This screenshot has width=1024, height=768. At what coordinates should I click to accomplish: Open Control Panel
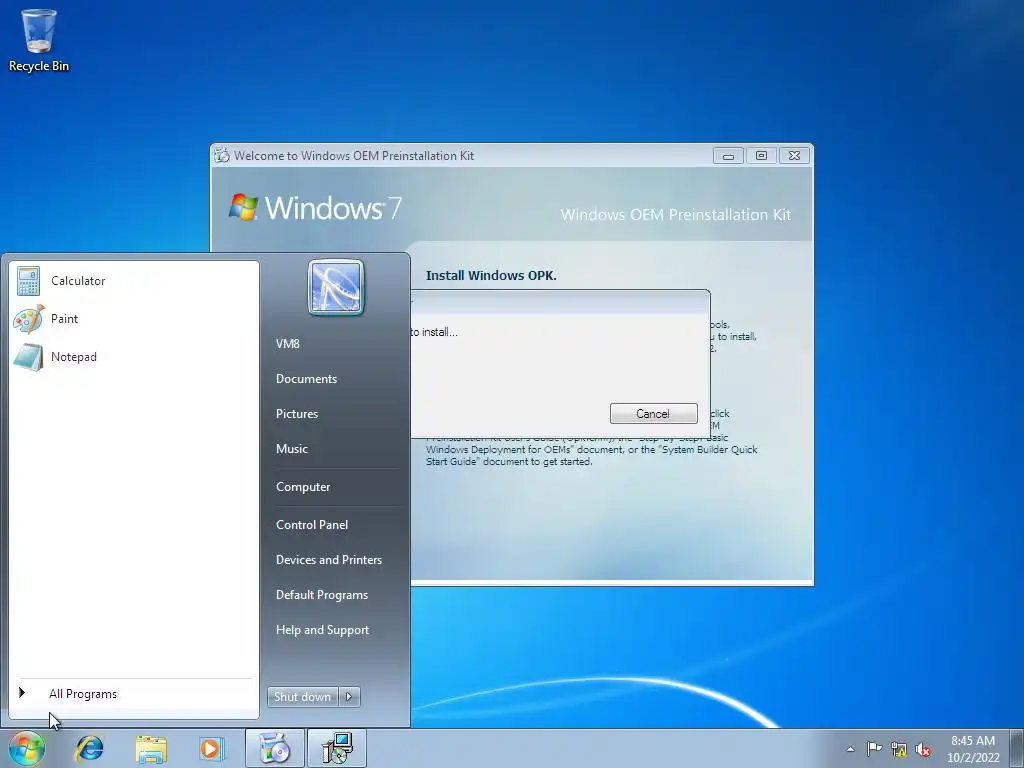tap(312, 524)
